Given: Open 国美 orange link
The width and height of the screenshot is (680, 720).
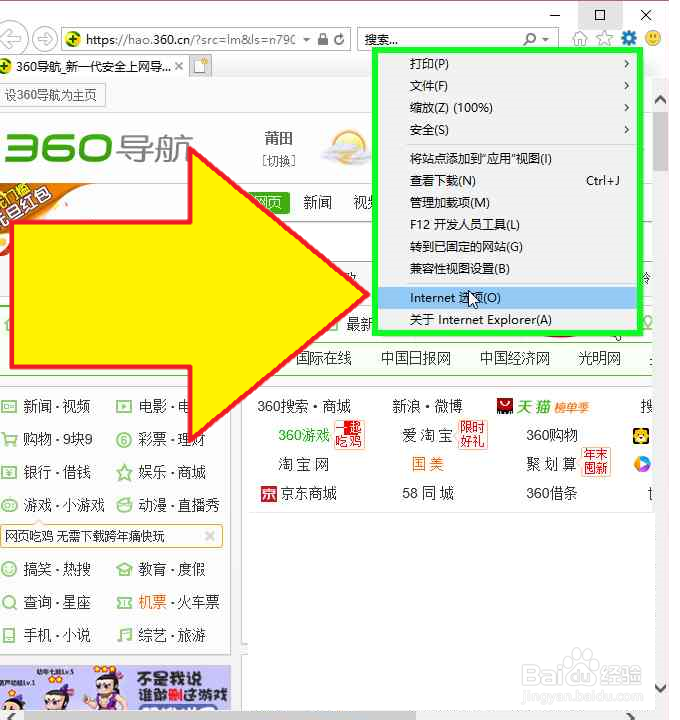Looking at the screenshot, I should [427, 464].
